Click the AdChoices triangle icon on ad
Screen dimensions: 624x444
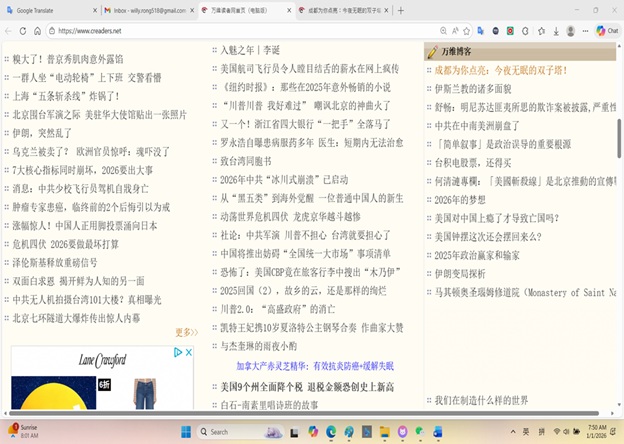click(x=178, y=353)
